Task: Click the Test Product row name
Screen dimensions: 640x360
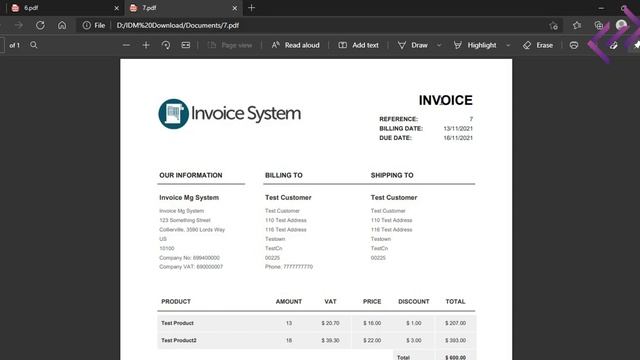Action: [177, 323]
